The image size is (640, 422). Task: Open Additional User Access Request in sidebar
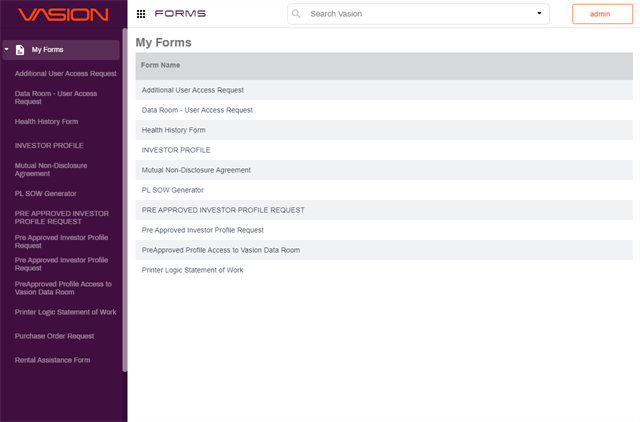click(66, 73)
